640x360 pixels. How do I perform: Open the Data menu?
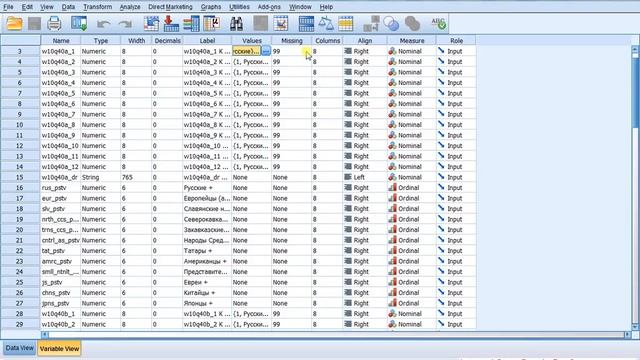(68, 7)
